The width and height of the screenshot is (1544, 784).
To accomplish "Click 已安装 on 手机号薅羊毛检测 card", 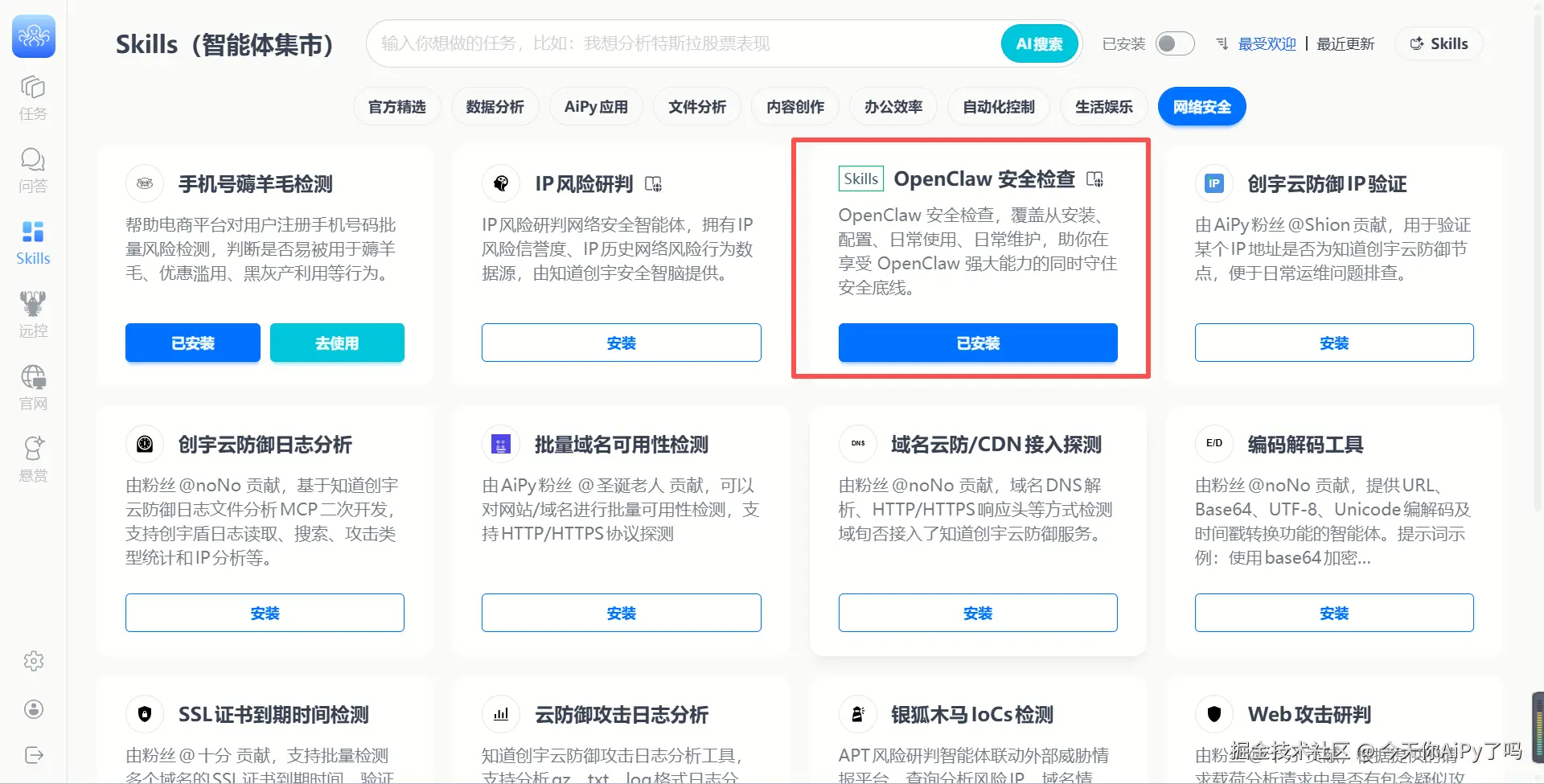I will (193, 343).
